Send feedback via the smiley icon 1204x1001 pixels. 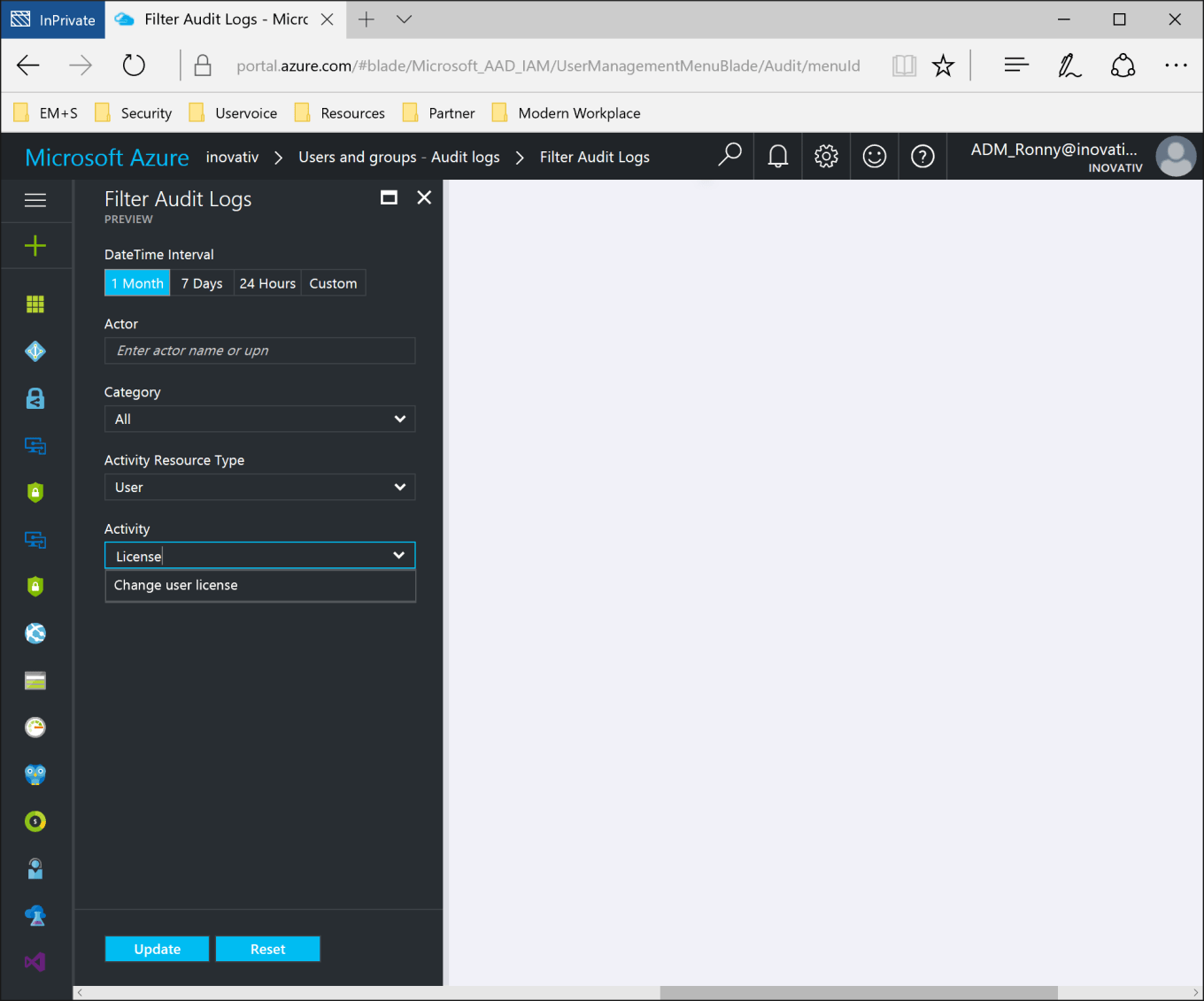[x=874, y=156]
